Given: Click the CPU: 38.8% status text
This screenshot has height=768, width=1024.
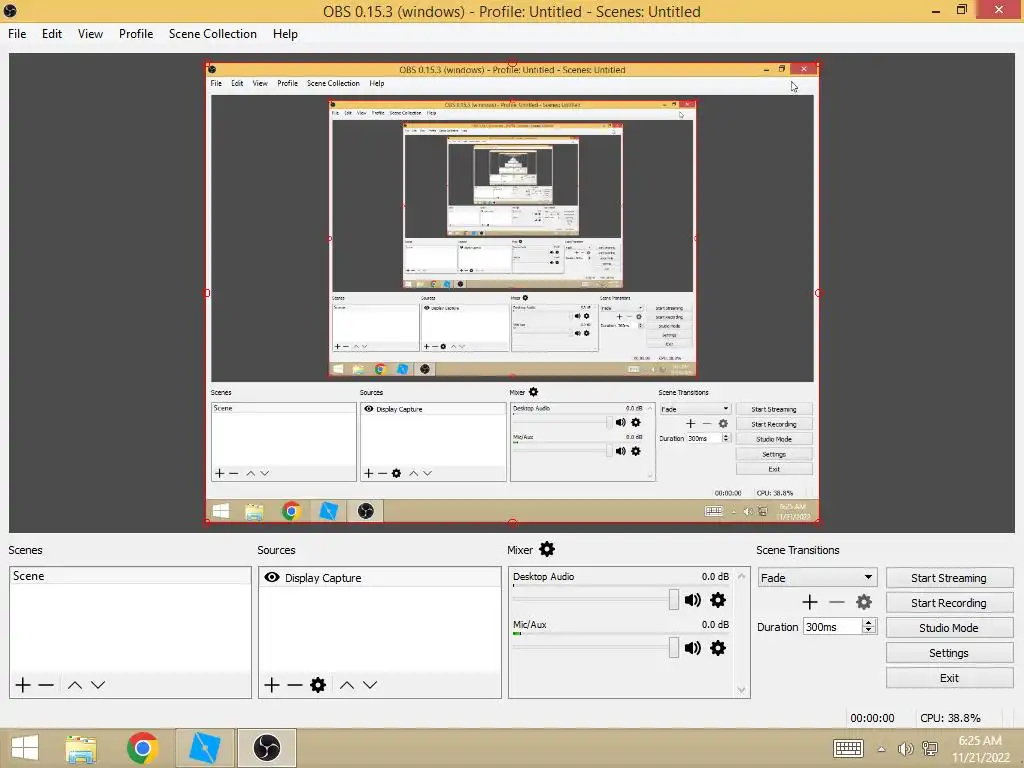Looking at the screenshot, I should pyautogui.click(x=950, y=718).
